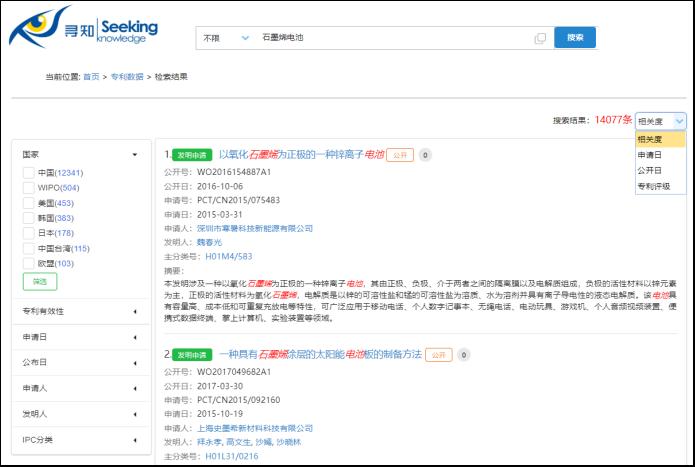Click application number PCT/CN2015/092160
Image resolution: width=695 pixels, height=467 pixels.
click(x=238, y=400)
